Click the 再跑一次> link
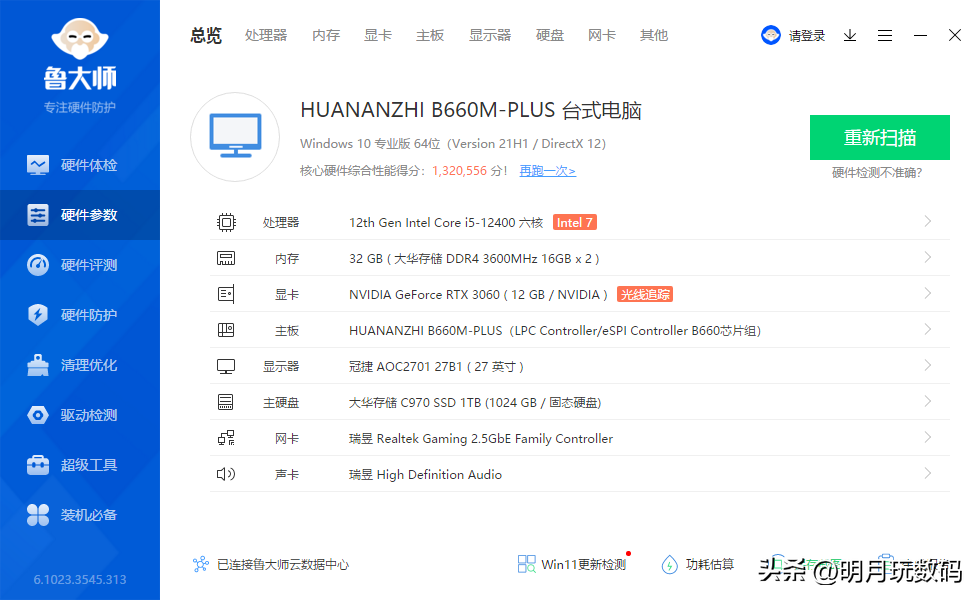 (x=548, y=171)
